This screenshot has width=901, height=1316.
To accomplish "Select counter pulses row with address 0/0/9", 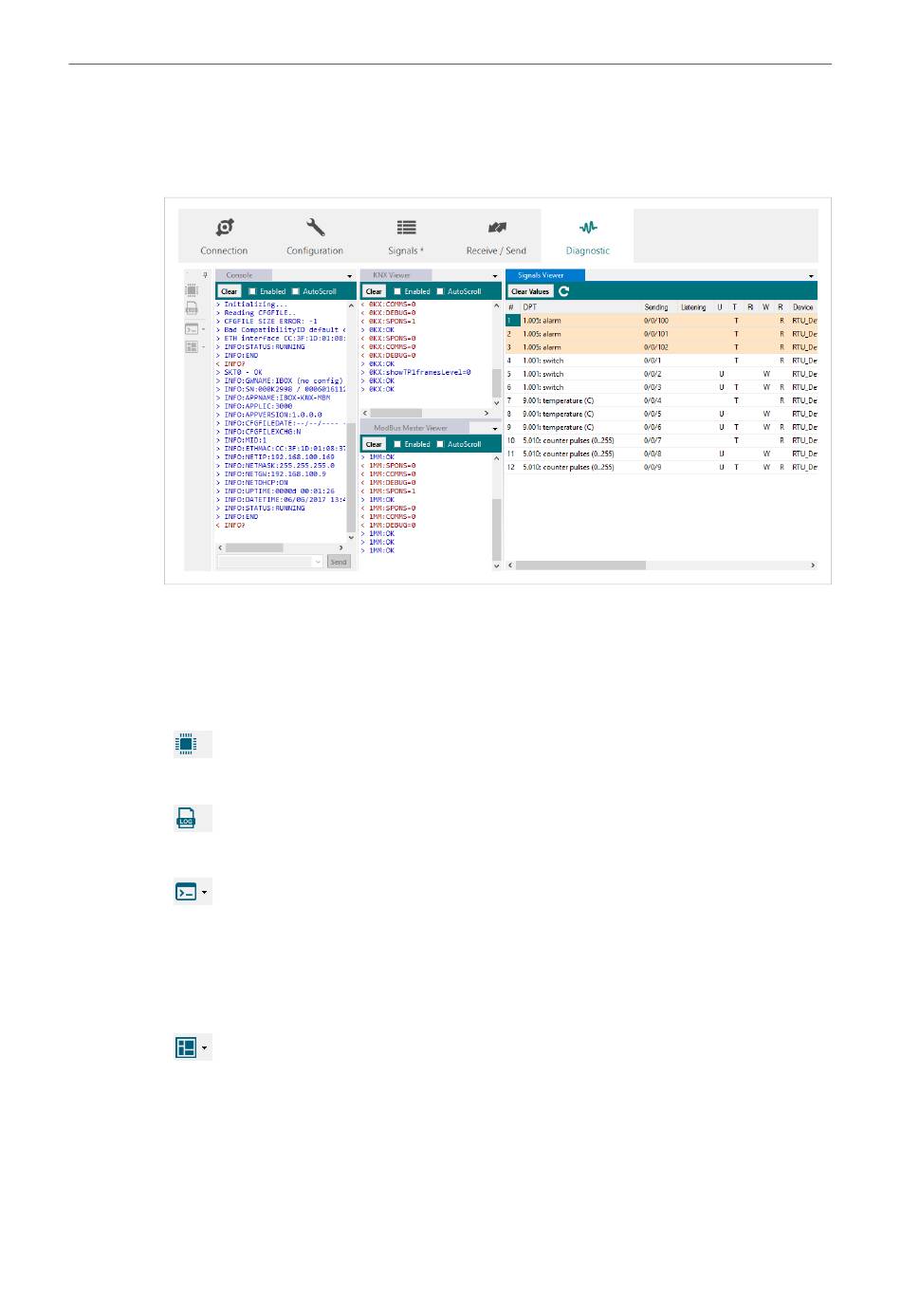I will click(x=661, y=467).
